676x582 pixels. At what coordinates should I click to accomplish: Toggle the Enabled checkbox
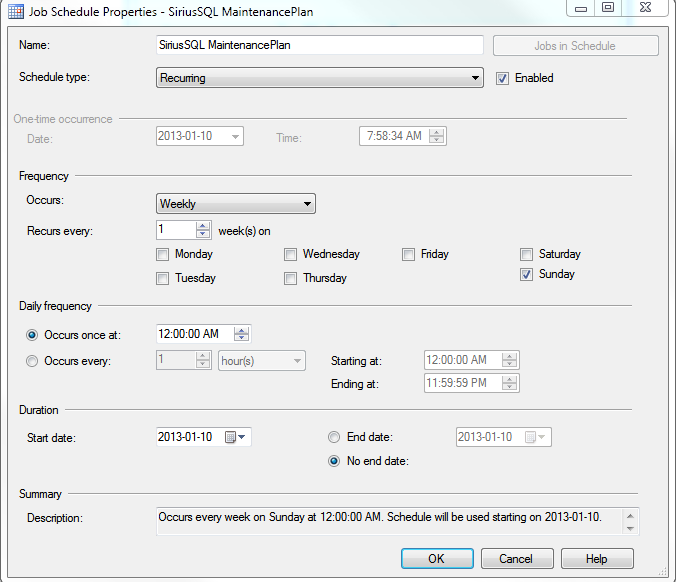tap(502, 78)
